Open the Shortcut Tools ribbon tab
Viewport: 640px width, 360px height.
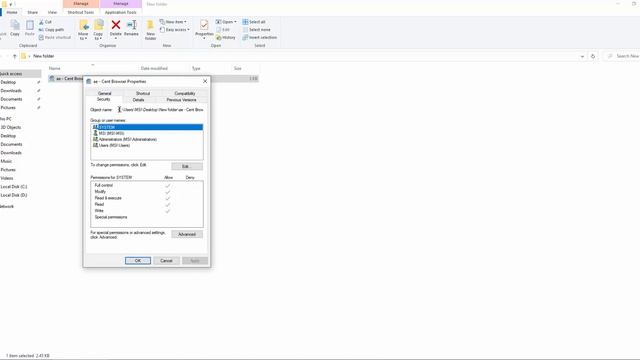pos(81,13)
